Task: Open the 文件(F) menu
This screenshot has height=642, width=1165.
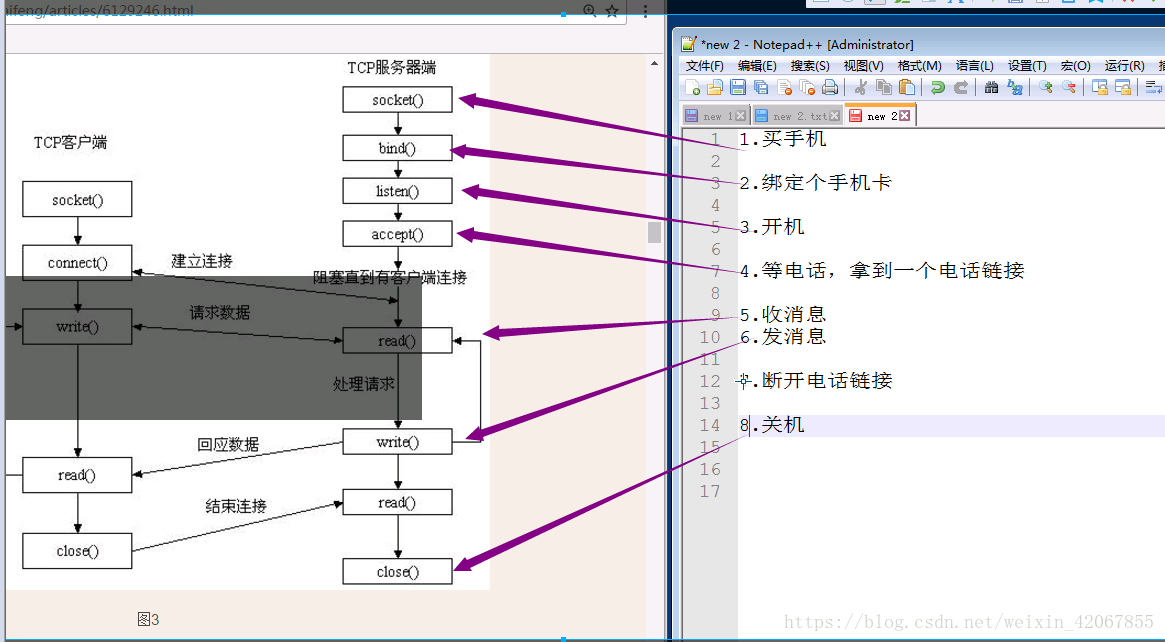Action: 704,66
